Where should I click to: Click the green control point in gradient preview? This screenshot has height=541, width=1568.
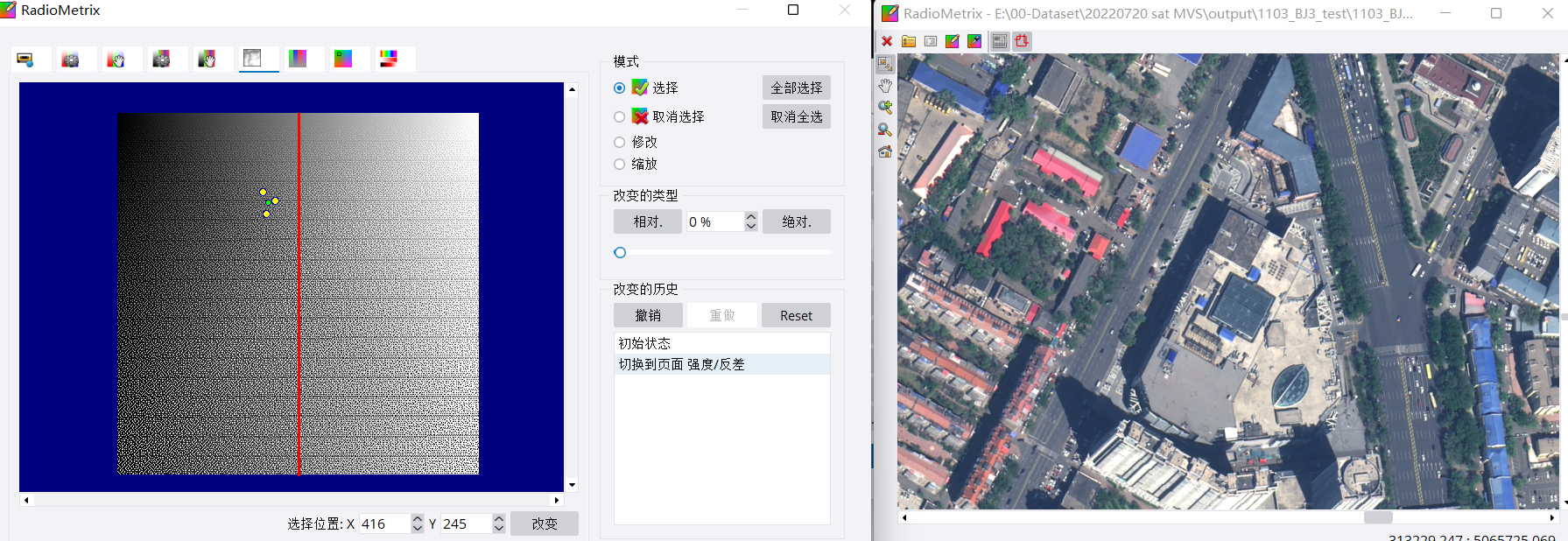coord(268,203)
